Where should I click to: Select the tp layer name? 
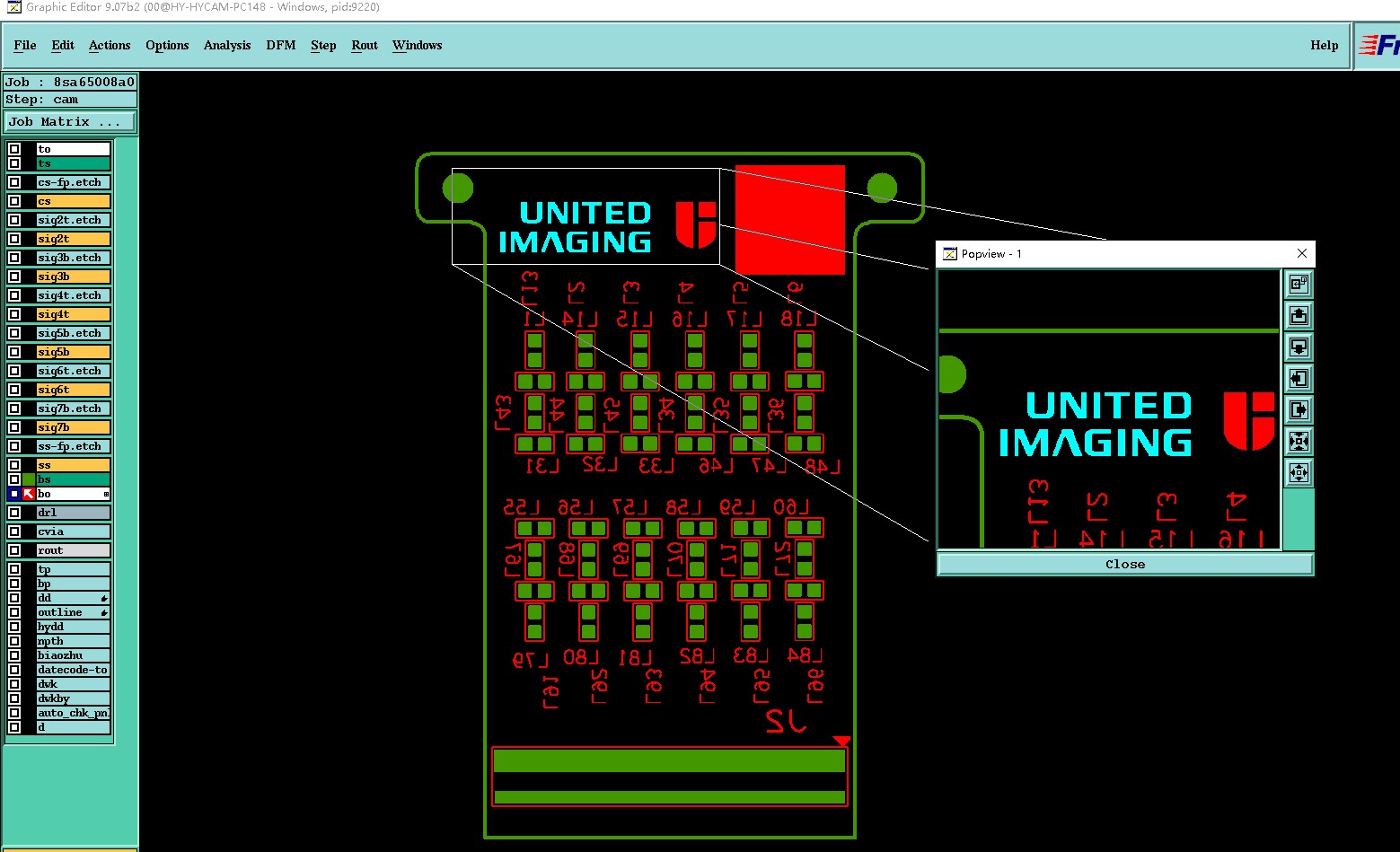pyautogui.click(x=74, y=569)
